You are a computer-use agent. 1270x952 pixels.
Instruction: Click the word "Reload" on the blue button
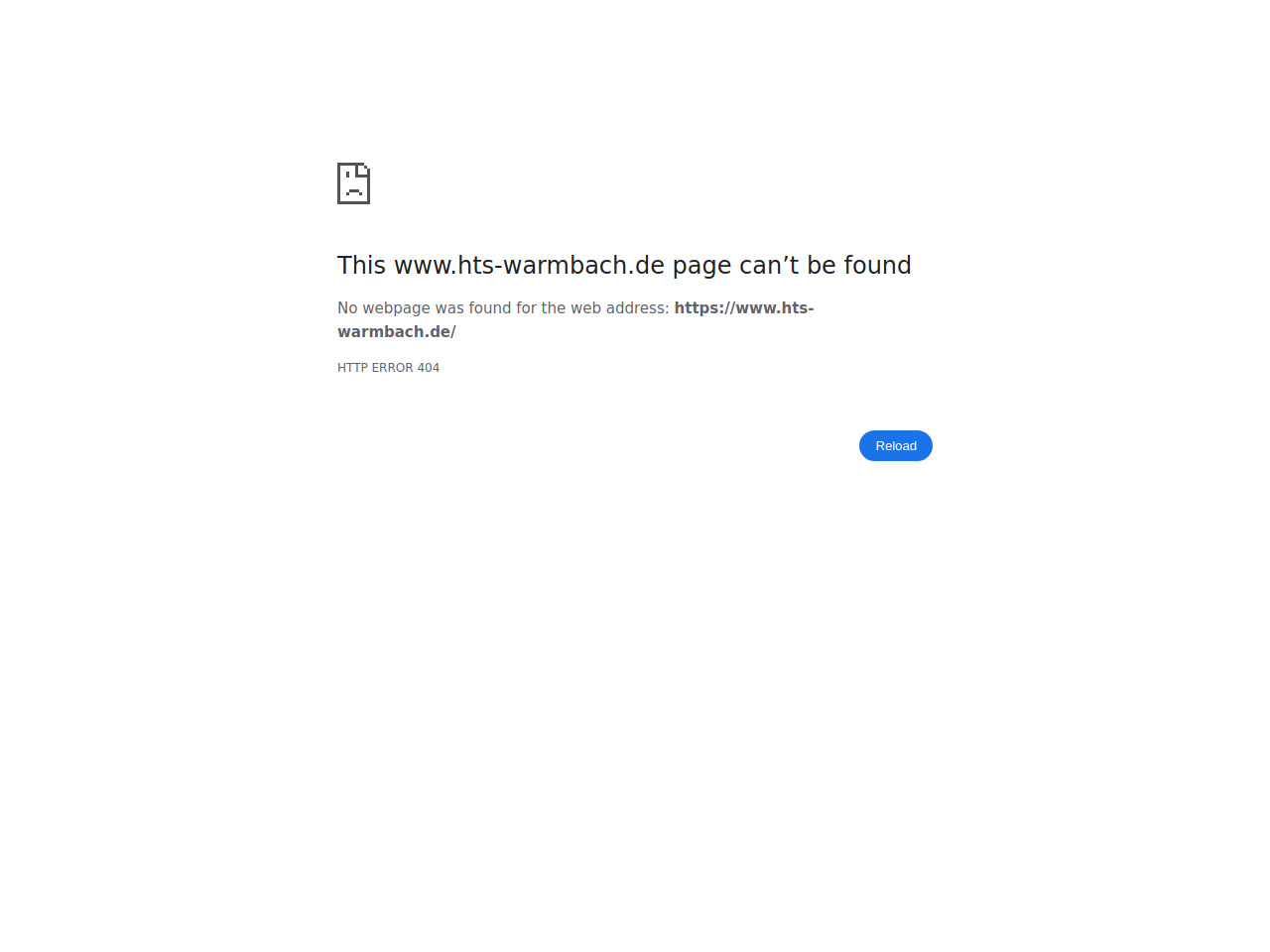(896, 446)
